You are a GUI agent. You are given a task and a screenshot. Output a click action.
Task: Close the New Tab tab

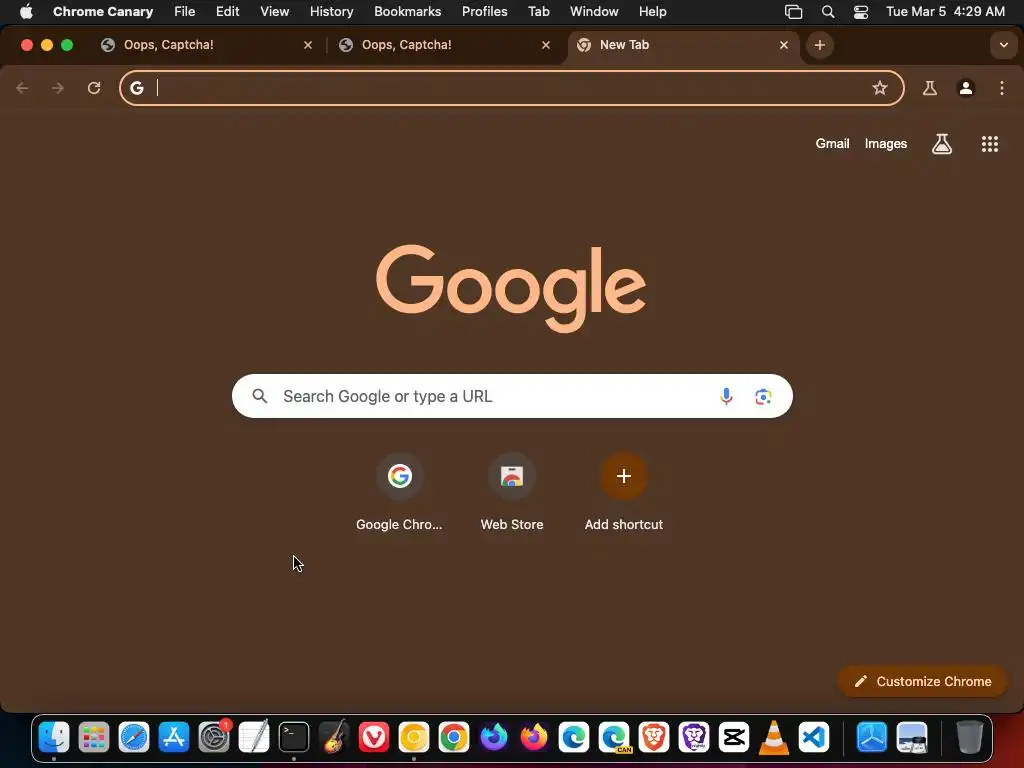click(x=784, y=45)
